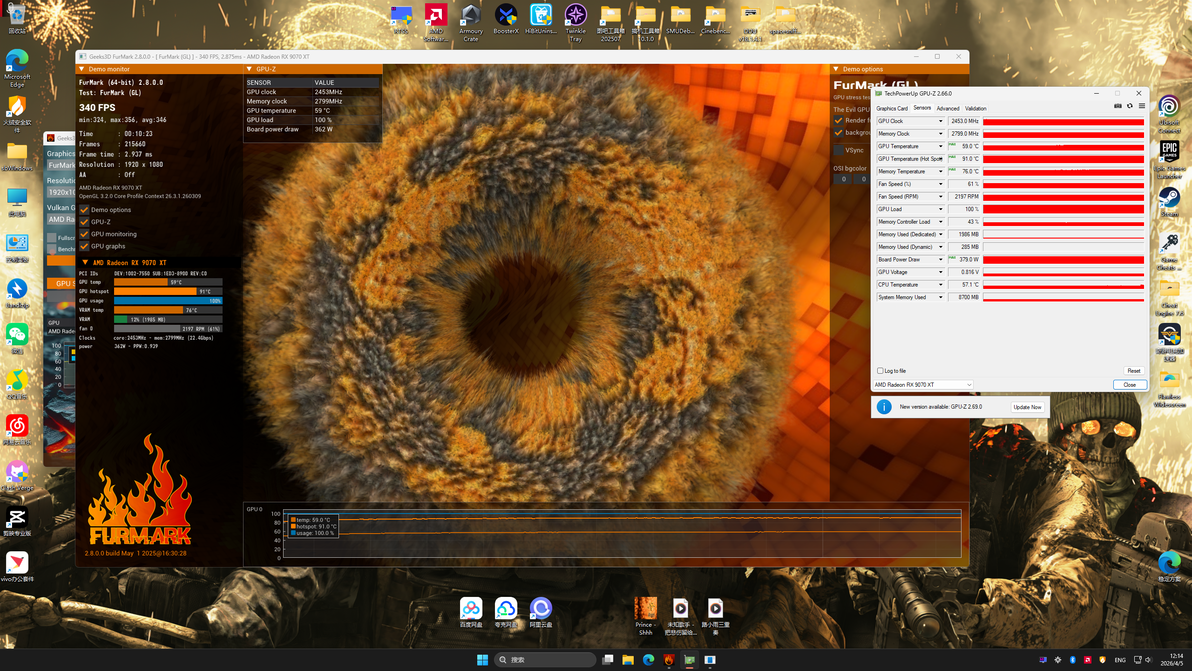Click the first OSI bgcolor value field
The width and height of the screenshot is (1192, 671).
[x=844, y=179]
